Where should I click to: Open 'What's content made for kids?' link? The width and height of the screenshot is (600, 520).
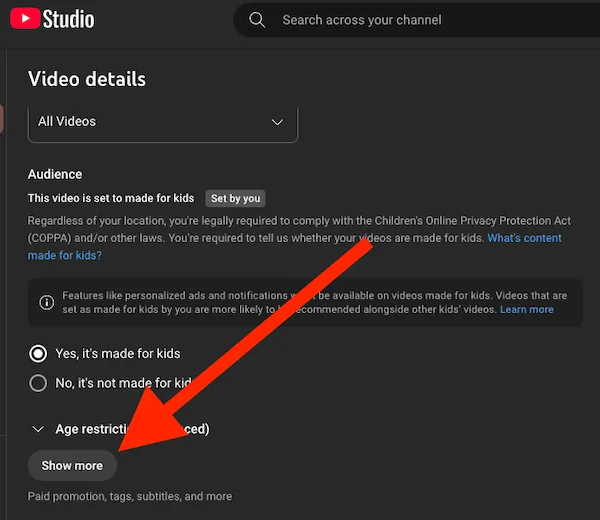[x=524, y=238]
